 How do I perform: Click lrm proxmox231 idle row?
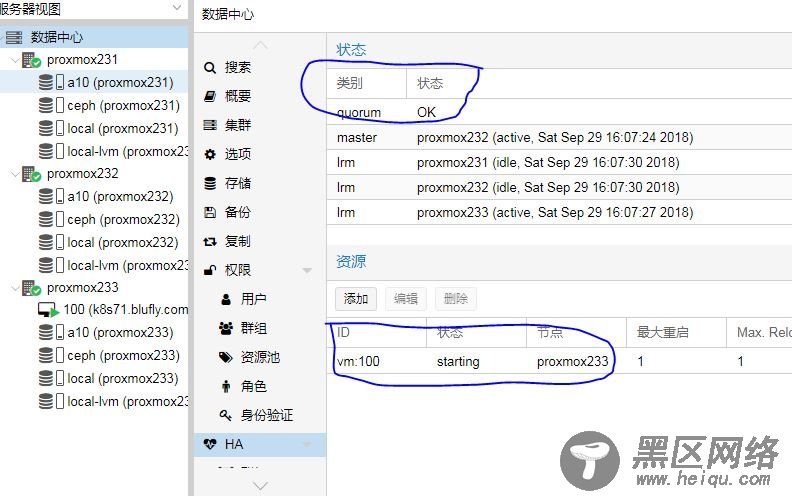point(560,163)
